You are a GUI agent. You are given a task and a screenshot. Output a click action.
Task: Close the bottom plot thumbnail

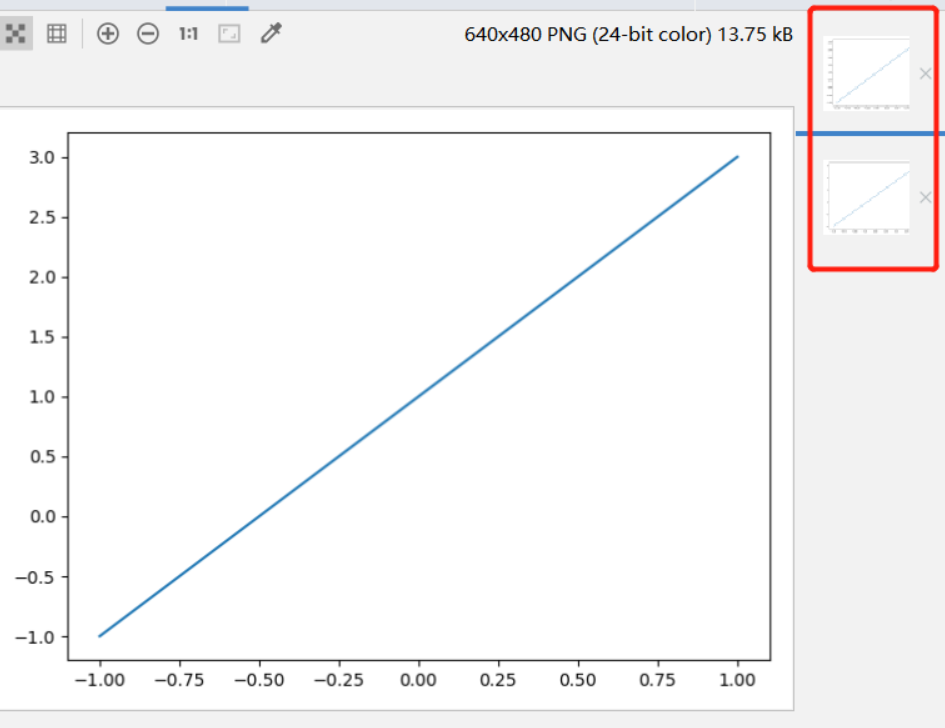tap(925, 198)
